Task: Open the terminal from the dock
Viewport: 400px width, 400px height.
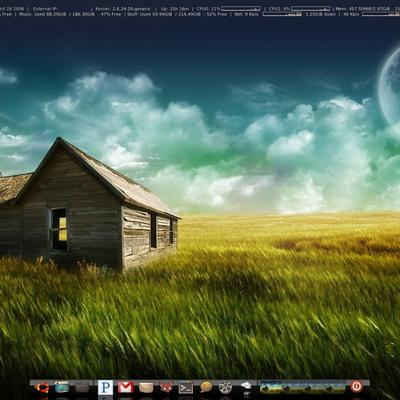Action: pyautogui.click(x=186, y=387)
